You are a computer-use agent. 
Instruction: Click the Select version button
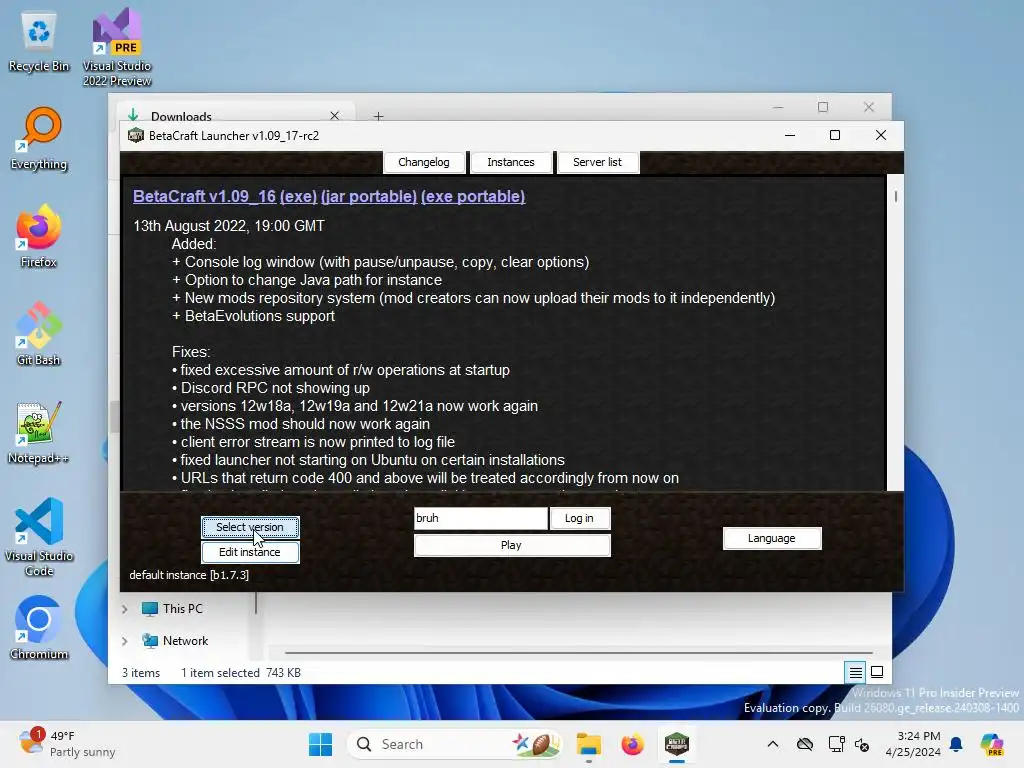tap(250, 527)
